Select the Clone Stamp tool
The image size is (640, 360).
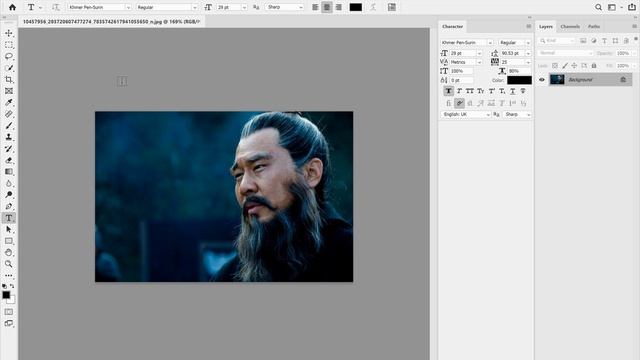pos(9,137)
